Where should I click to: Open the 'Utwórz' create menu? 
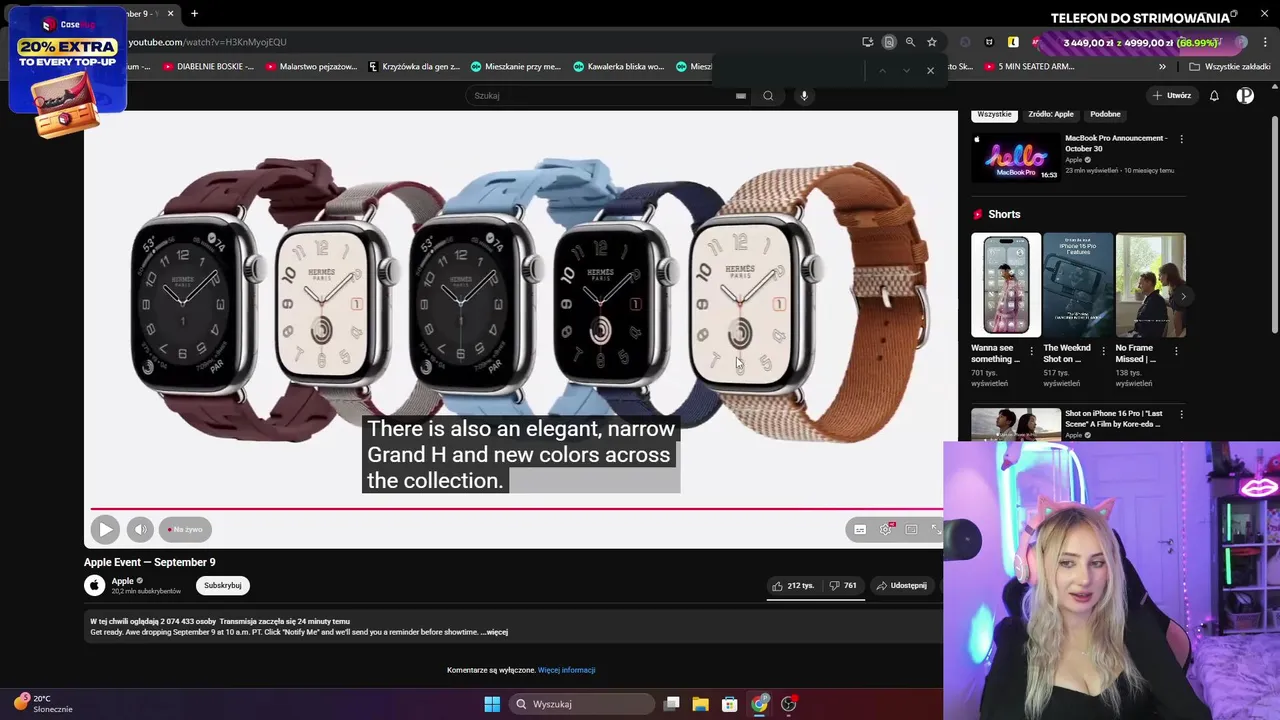tap(1172, 96)
